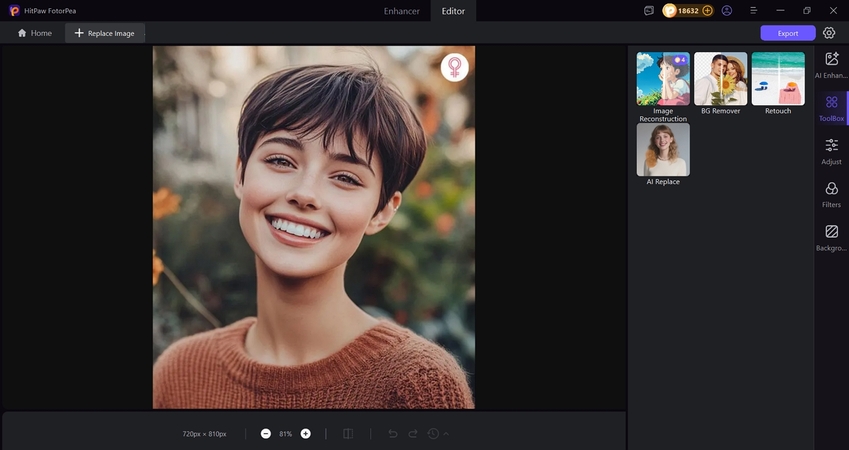The image size is (849, 450).
Task: Switch to the Editor tab
Action: tap(454, 11)
